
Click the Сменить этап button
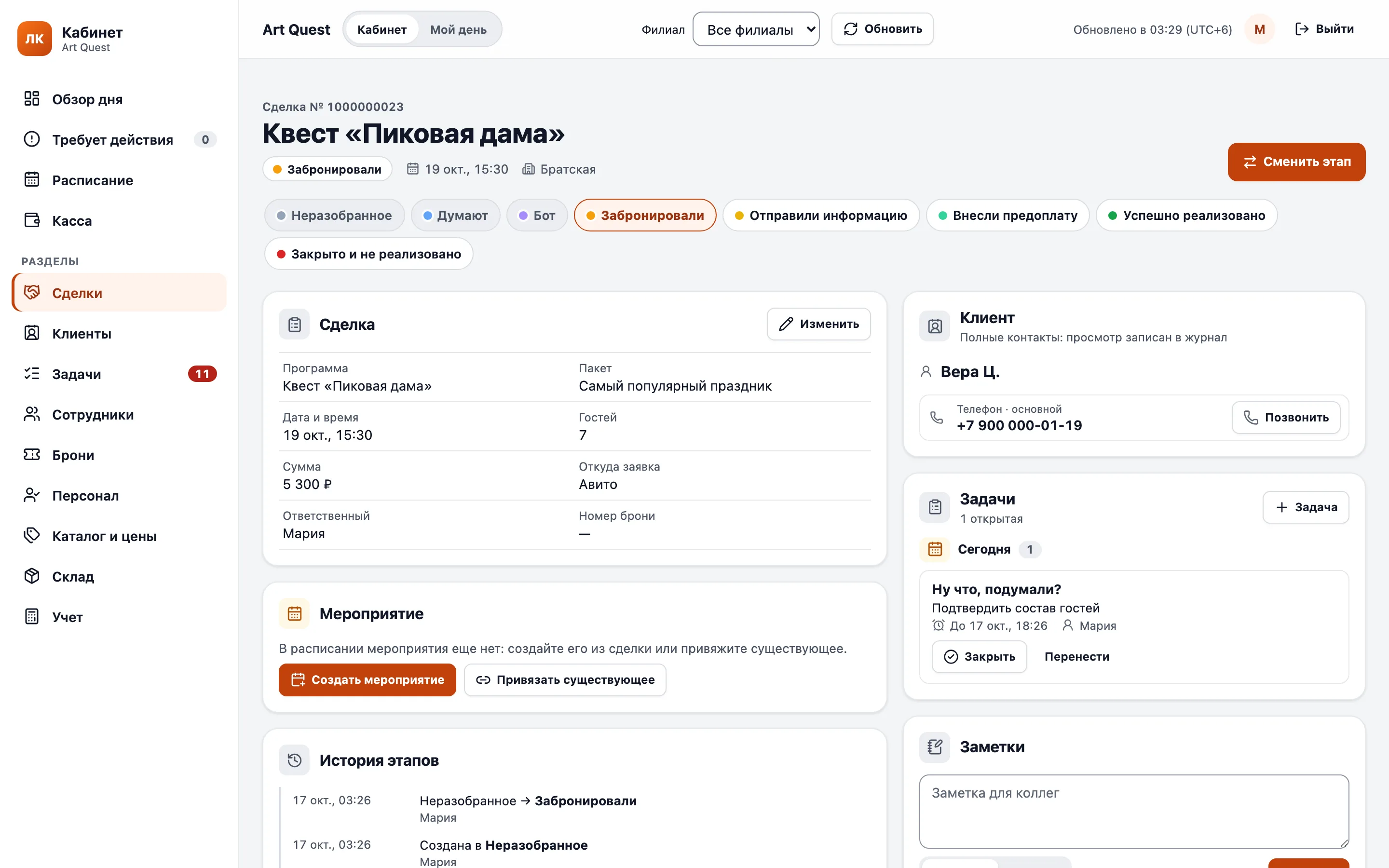tap(1296, 162)
